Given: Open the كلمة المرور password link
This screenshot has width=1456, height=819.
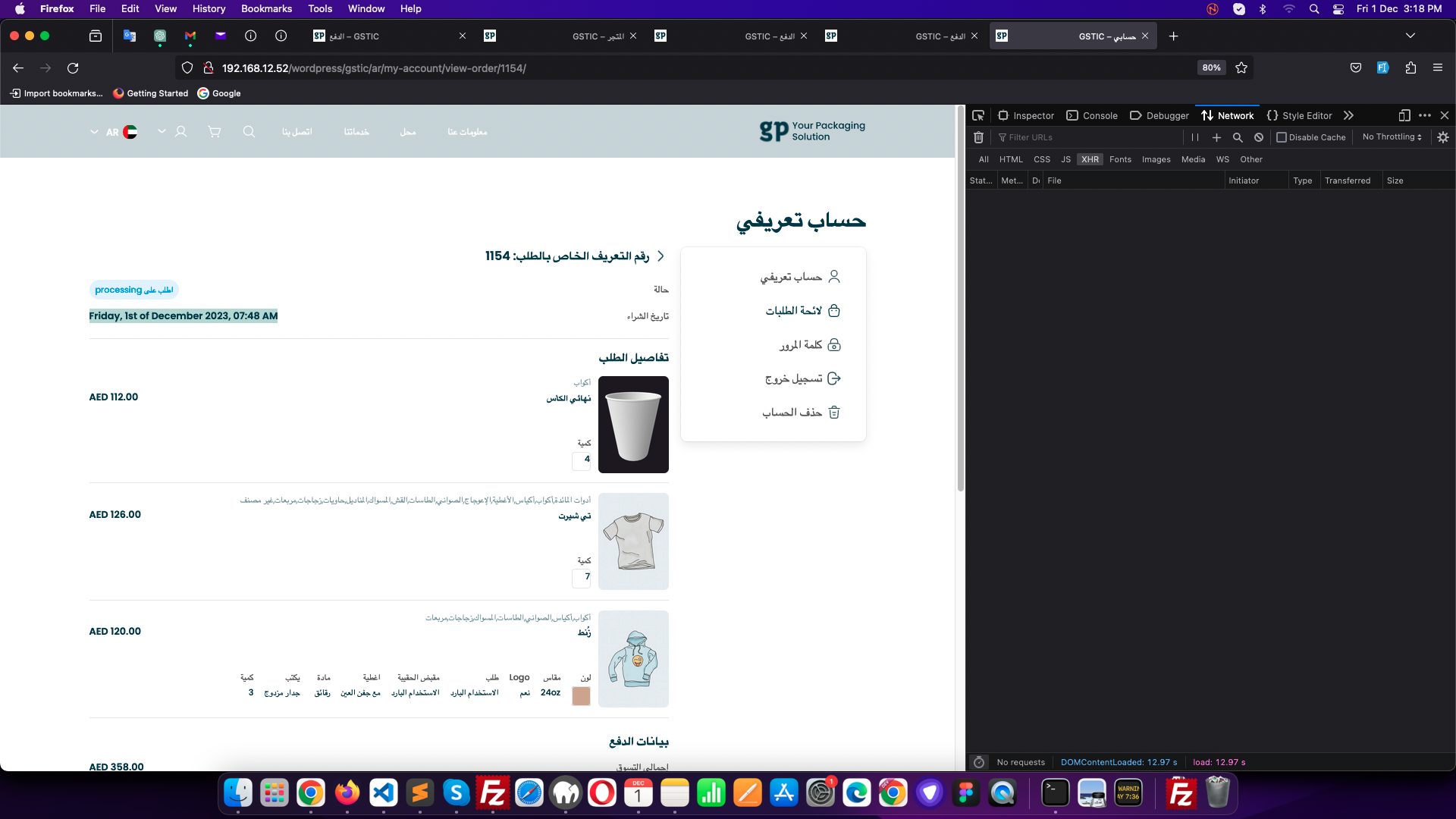Looking at the screenshot, I should tap(810, 345).
